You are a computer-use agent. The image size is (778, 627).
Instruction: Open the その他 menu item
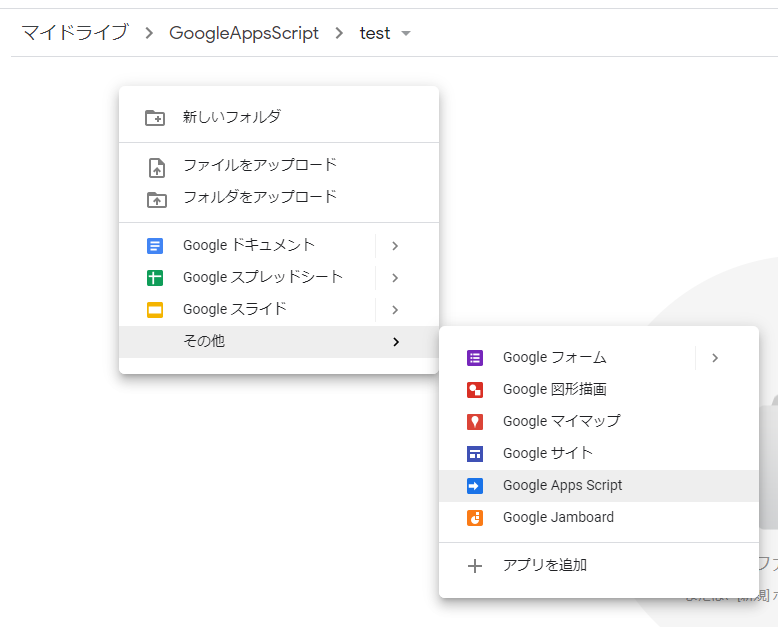(279, 342)
